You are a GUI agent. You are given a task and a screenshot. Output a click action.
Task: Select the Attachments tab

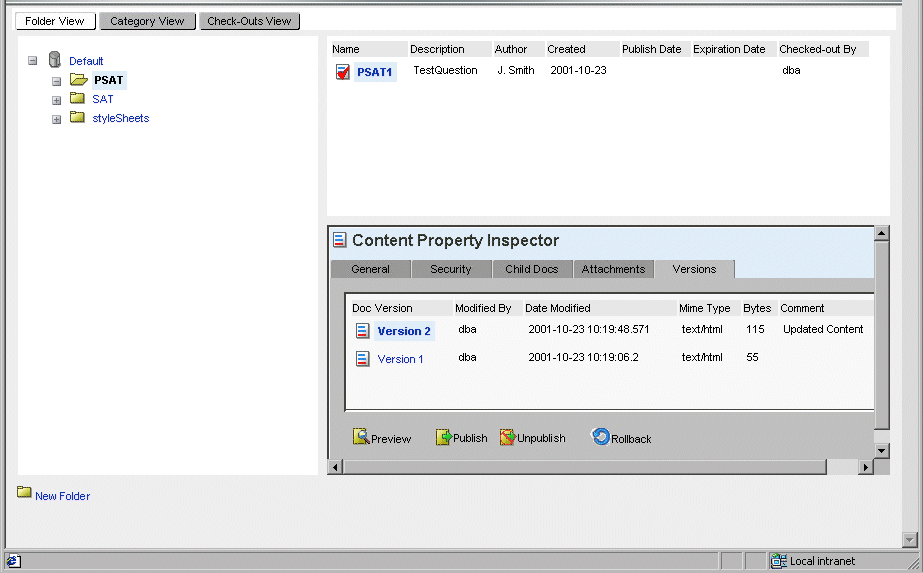[613, 269]
